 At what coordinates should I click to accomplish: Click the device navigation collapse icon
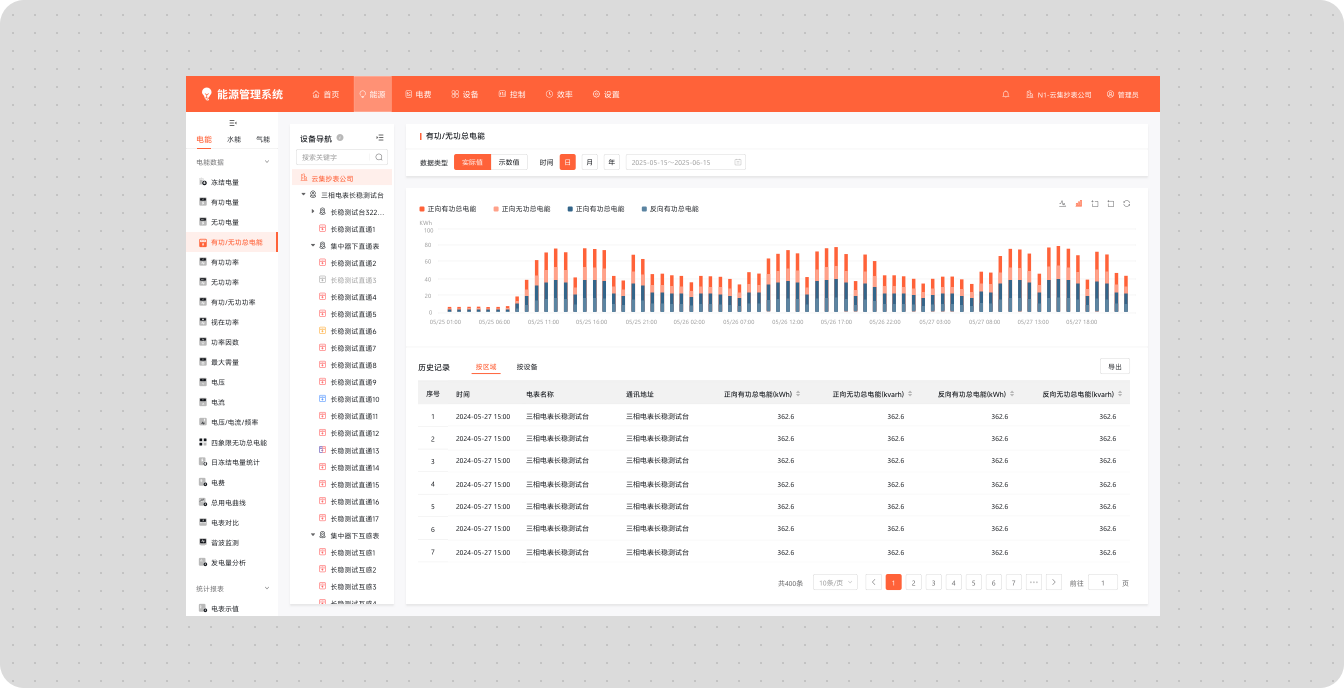[379, 138]
